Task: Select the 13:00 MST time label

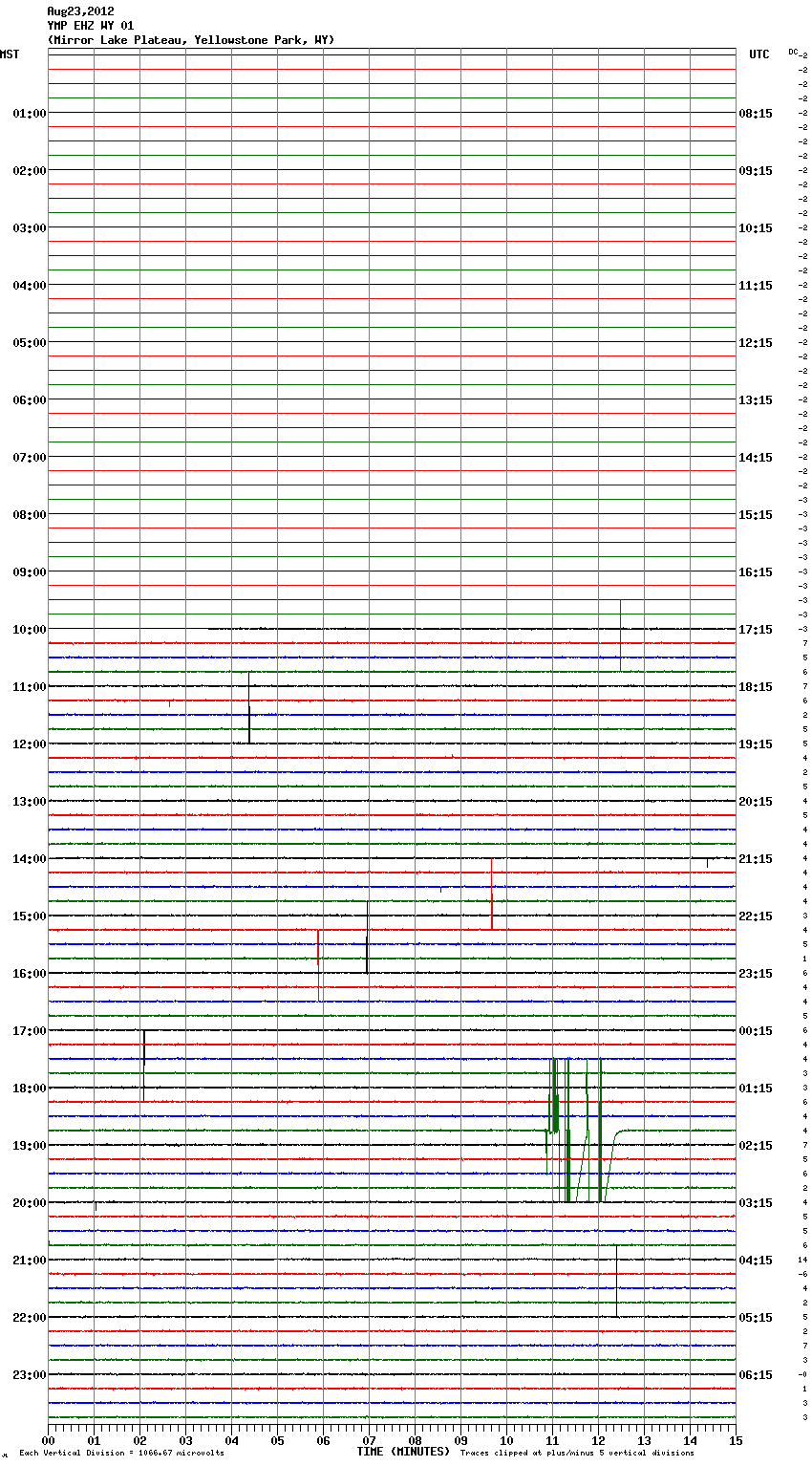Action: pyautogui.click(x=29, y=802)
